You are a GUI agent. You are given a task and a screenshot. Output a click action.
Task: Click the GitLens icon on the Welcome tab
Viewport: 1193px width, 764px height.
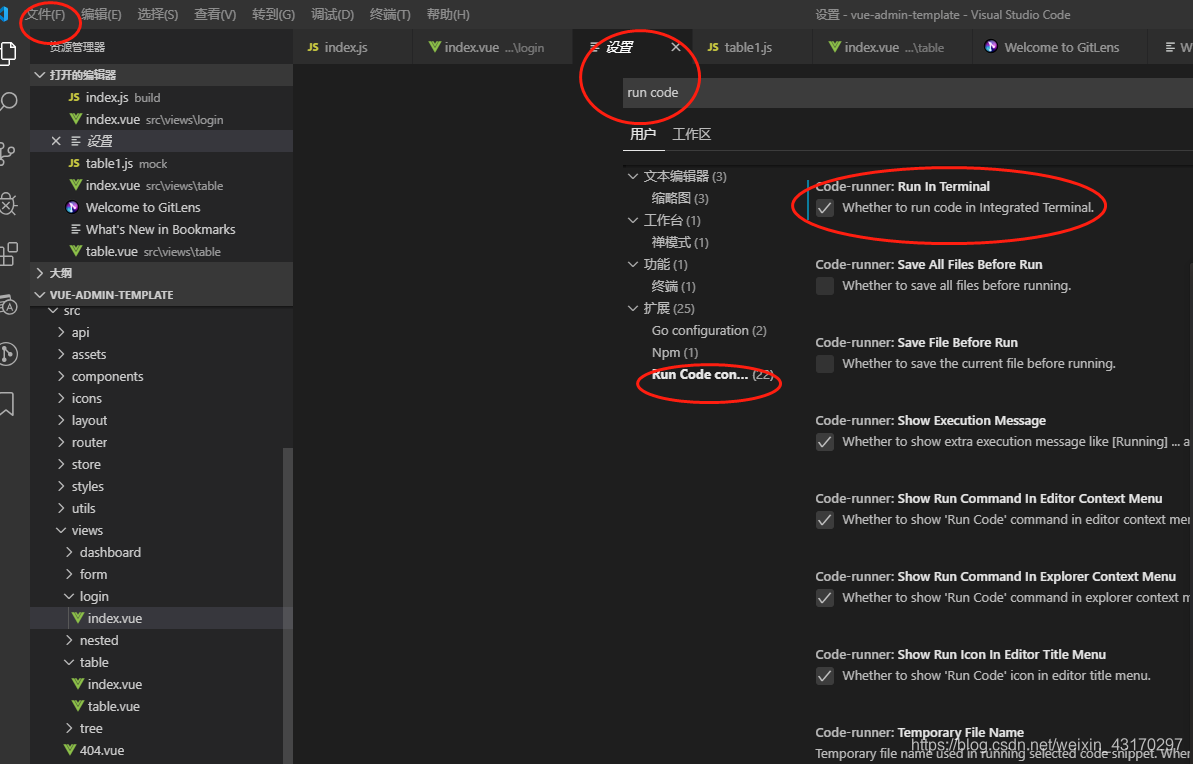[991, 47]
